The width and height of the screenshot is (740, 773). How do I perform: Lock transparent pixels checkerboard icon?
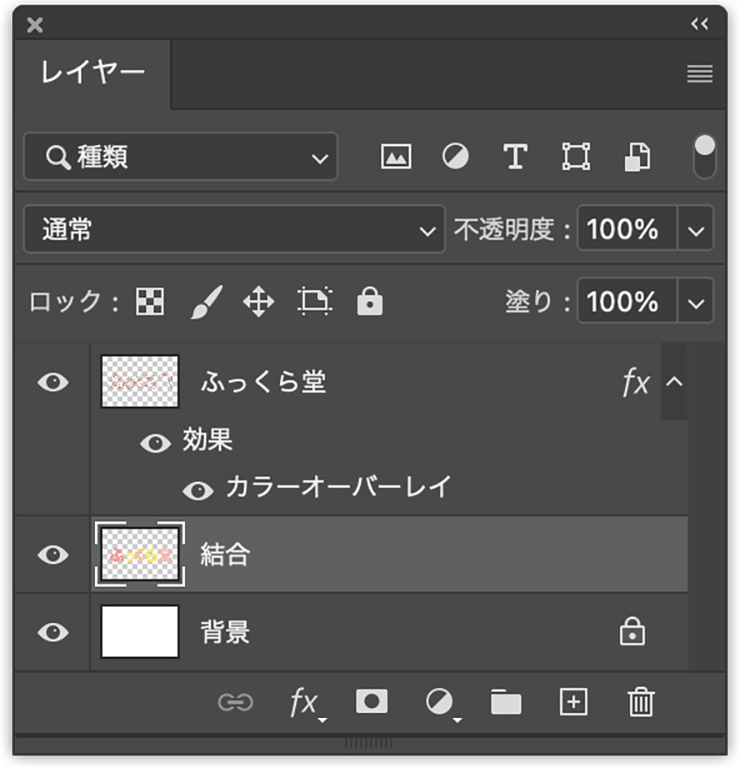150,301
